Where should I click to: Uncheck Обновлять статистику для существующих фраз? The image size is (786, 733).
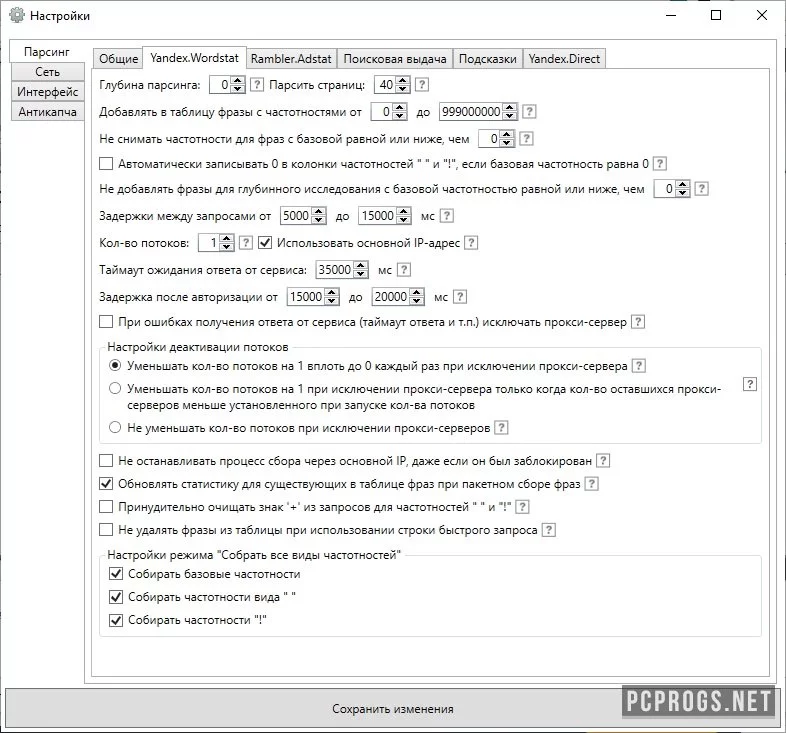[x=106, y=483]
